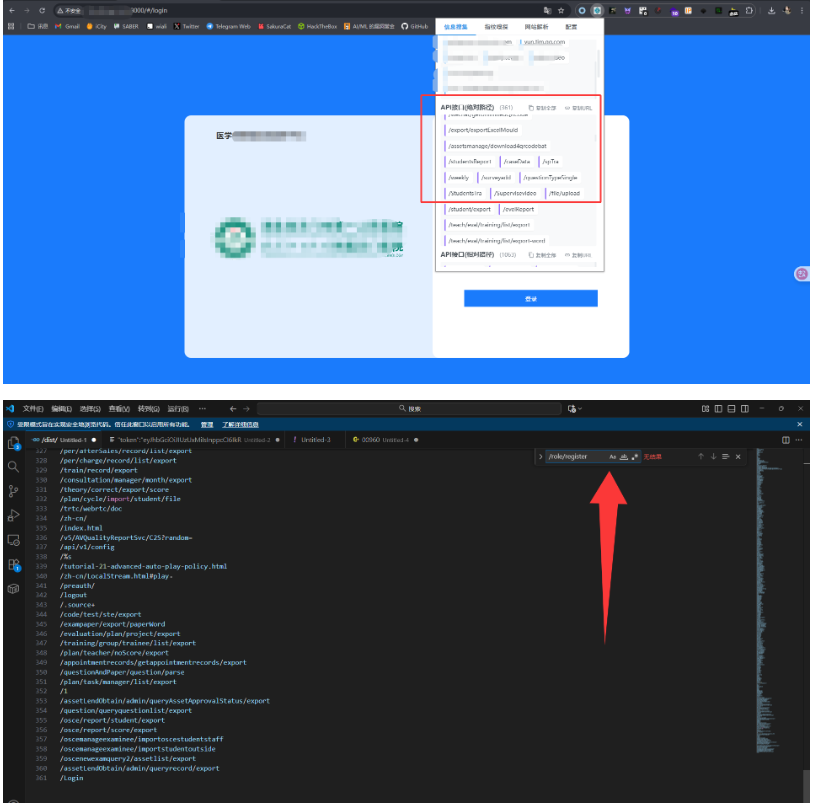Open Extensions view in VS Code activity bar
This screenshot has width=814, height=804.
[x=13, y=565]
